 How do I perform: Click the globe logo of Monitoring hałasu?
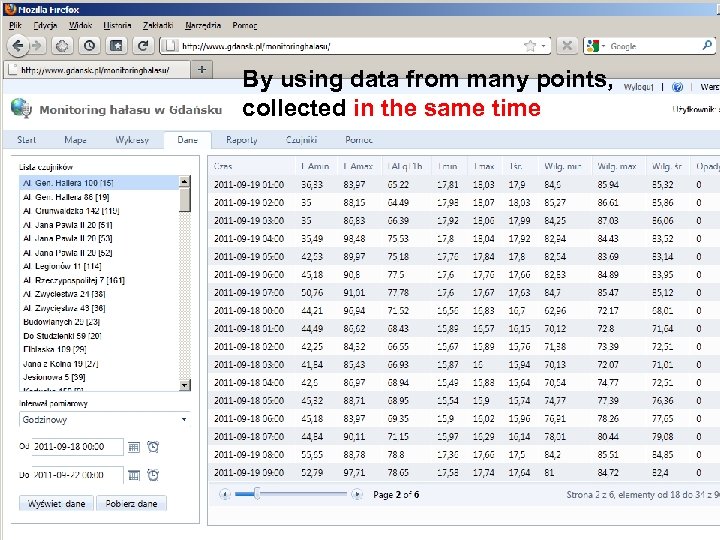tap(21, 108)
